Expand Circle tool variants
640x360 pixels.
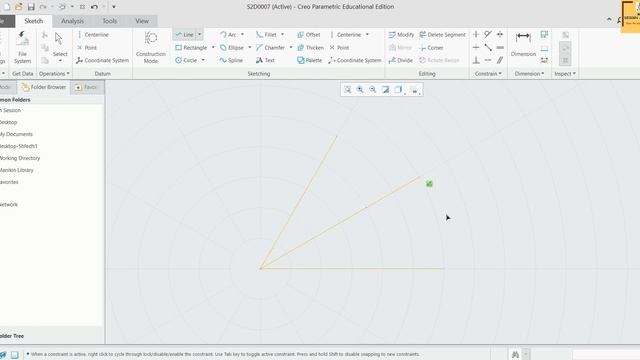(203, 60)
